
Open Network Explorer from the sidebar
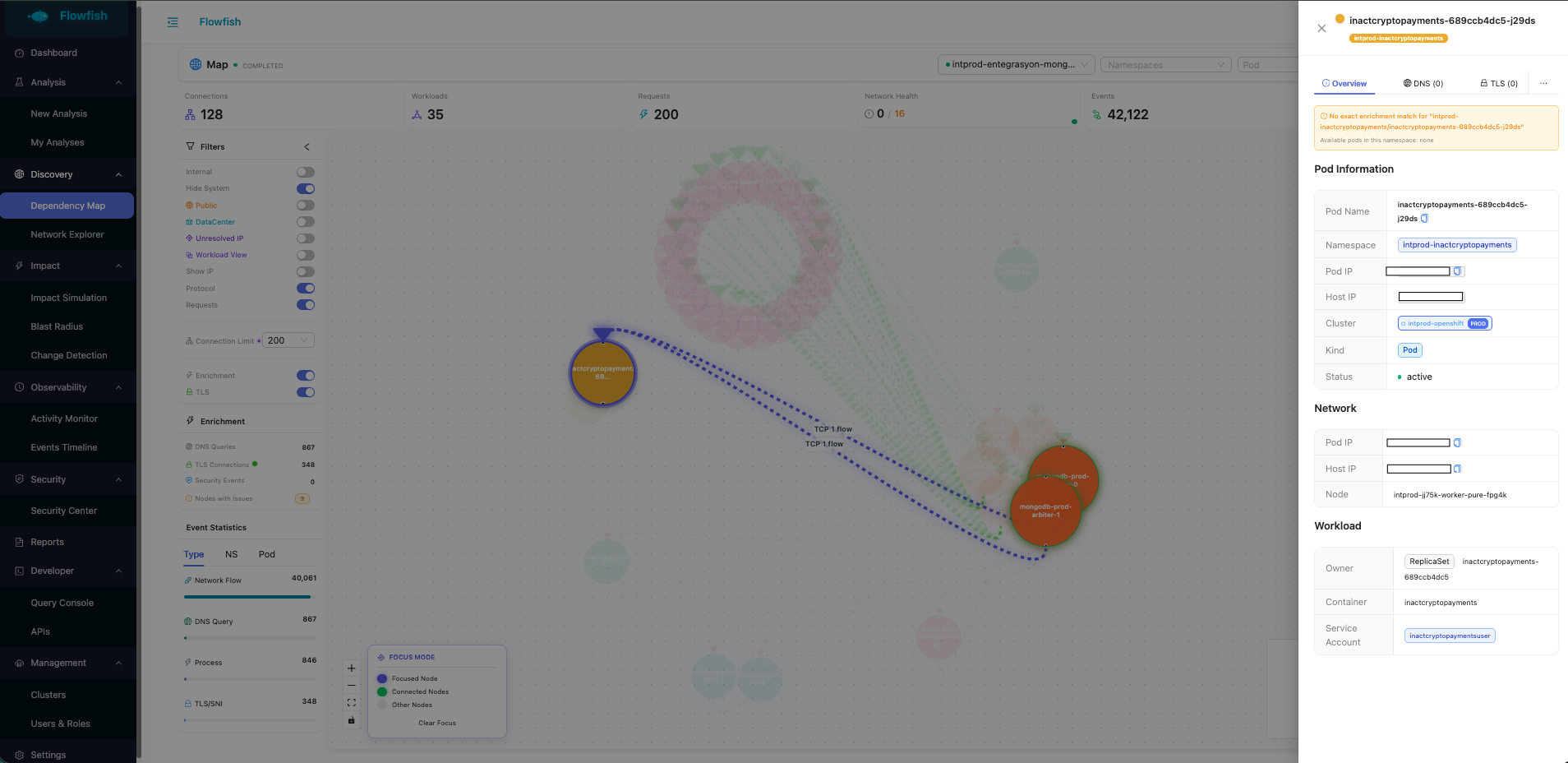[67, 235]
